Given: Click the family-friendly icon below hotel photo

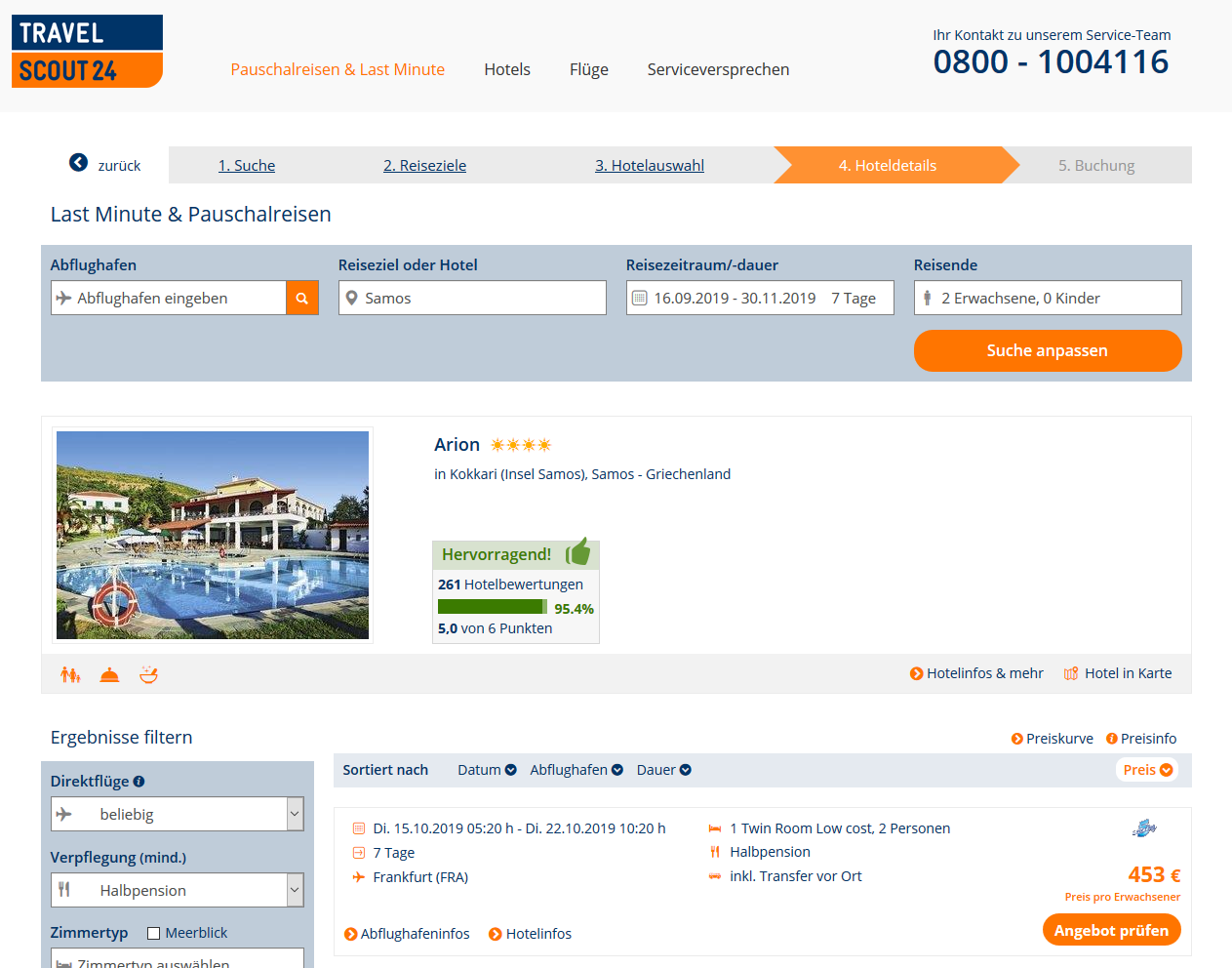Looking at the screenshot, I should pyautogui.click(x=70, y=674).
